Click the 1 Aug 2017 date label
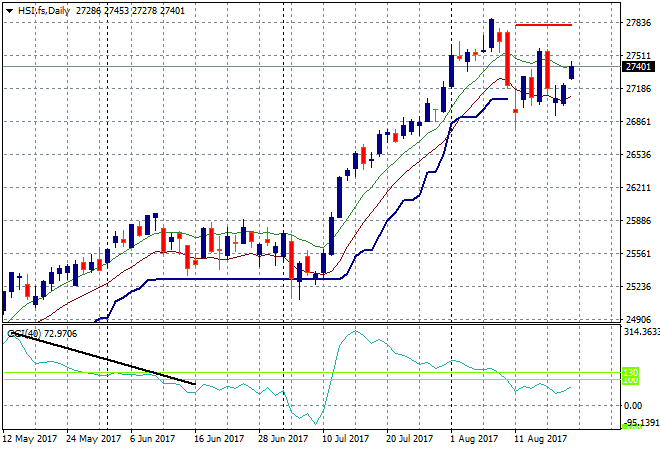Screen dimensions: 660x450 474,439
